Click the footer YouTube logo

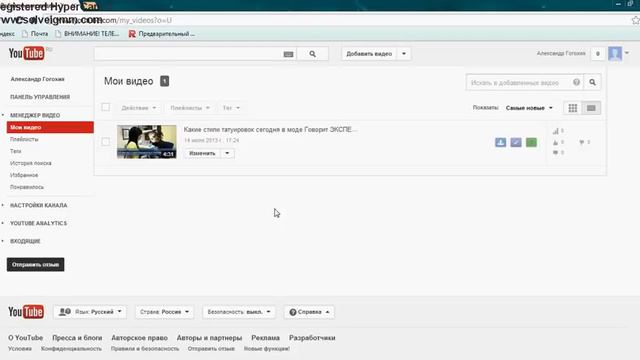(26, 312)
